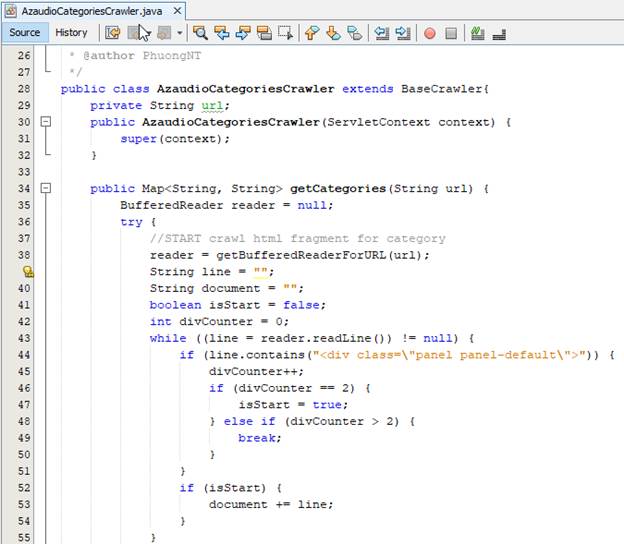This screenshot has height=544, width=624.
Task: Click the Shift Line Left icon
Action: [x=382, y=33]
